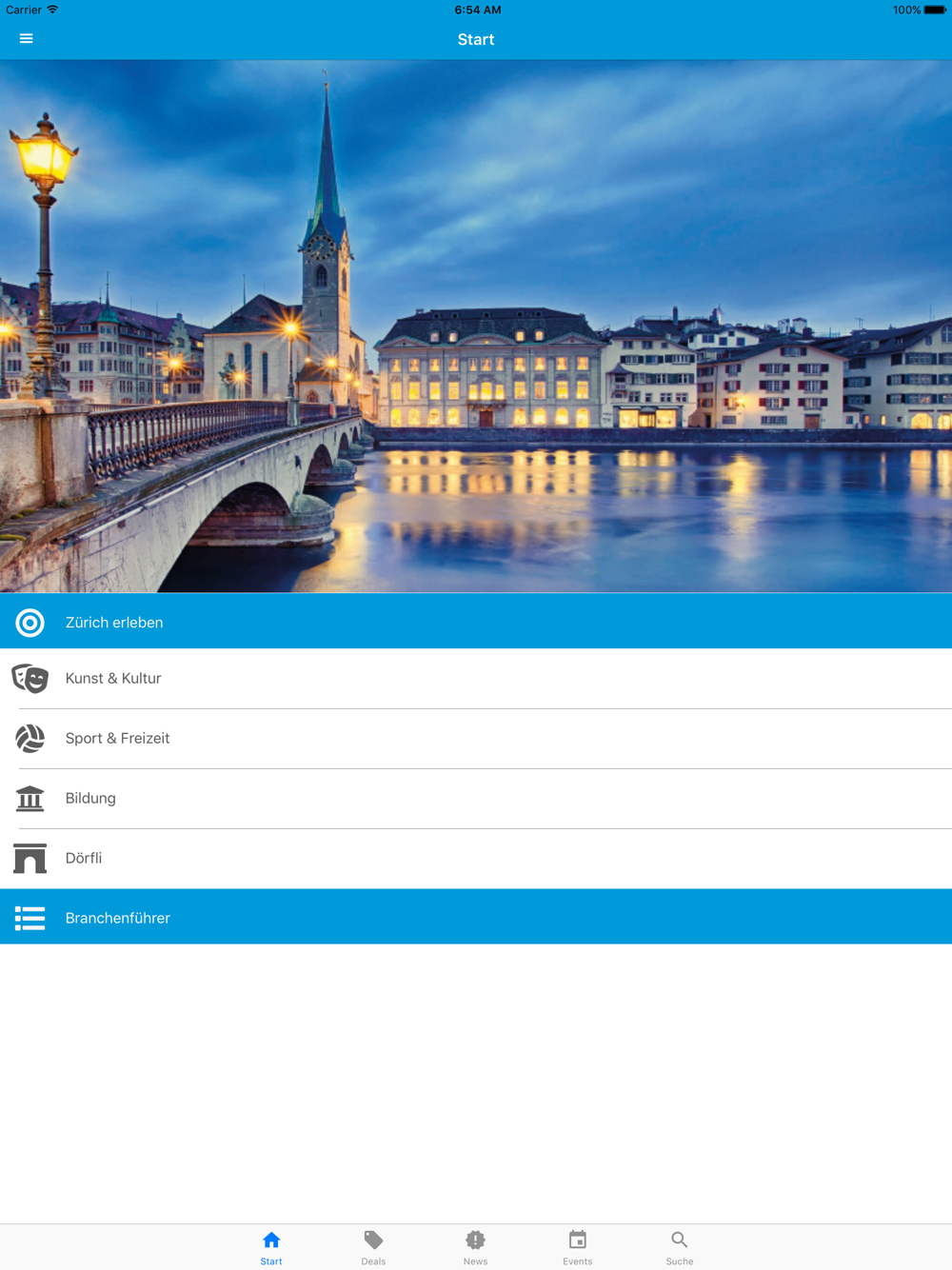Screen dimensions: 952x1270
Task: Open the hamburger menu
Action: tap(26, 39)
